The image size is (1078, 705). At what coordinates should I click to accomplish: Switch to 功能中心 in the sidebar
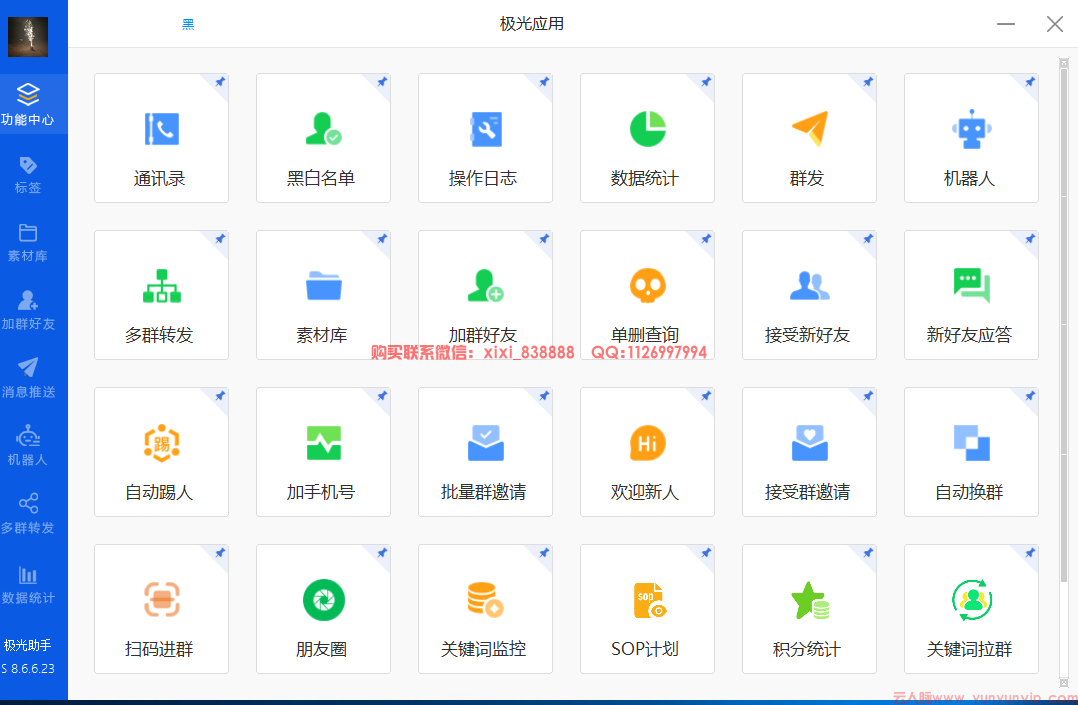tap(28, 104)
